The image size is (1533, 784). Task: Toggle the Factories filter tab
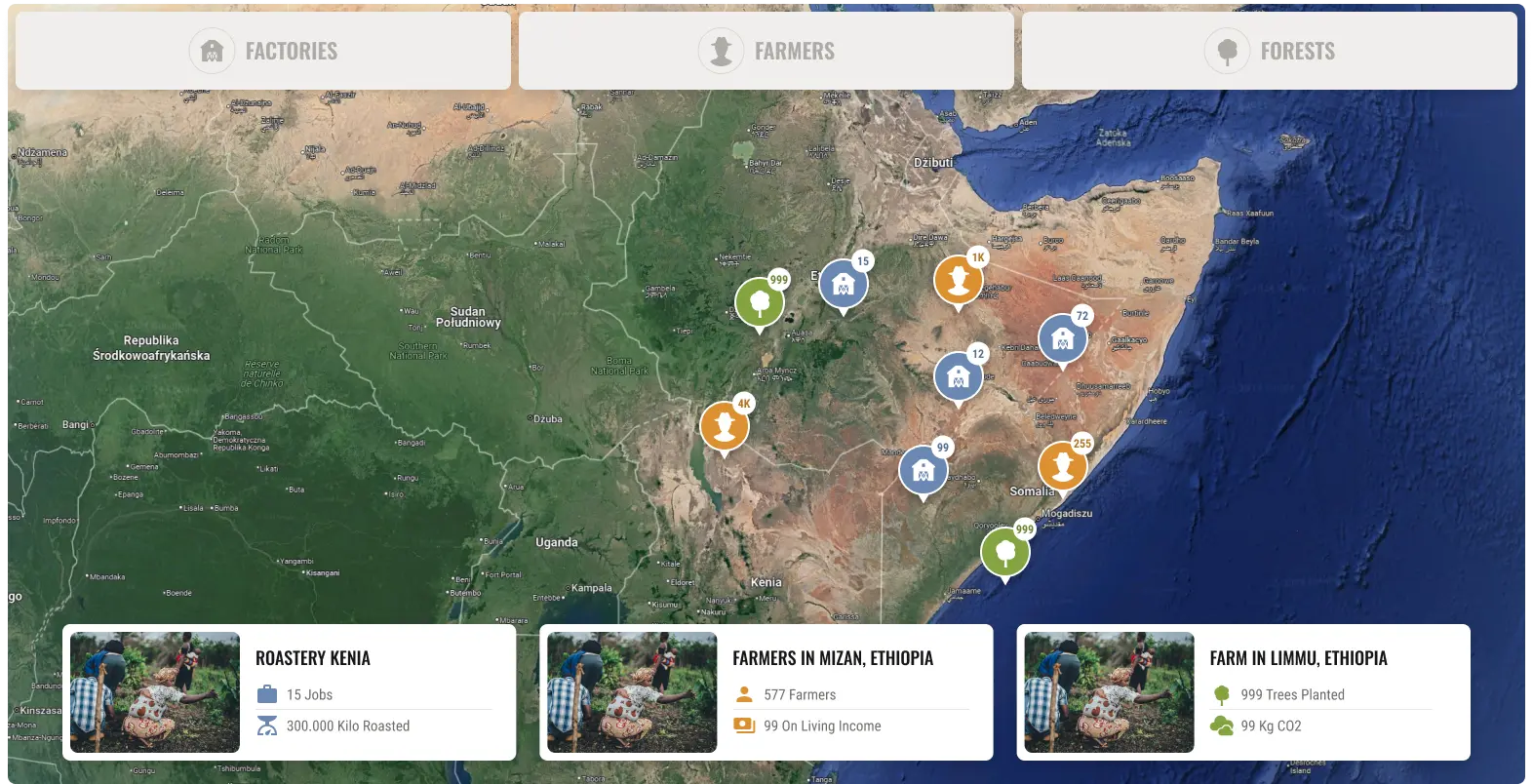coord(263,51)
